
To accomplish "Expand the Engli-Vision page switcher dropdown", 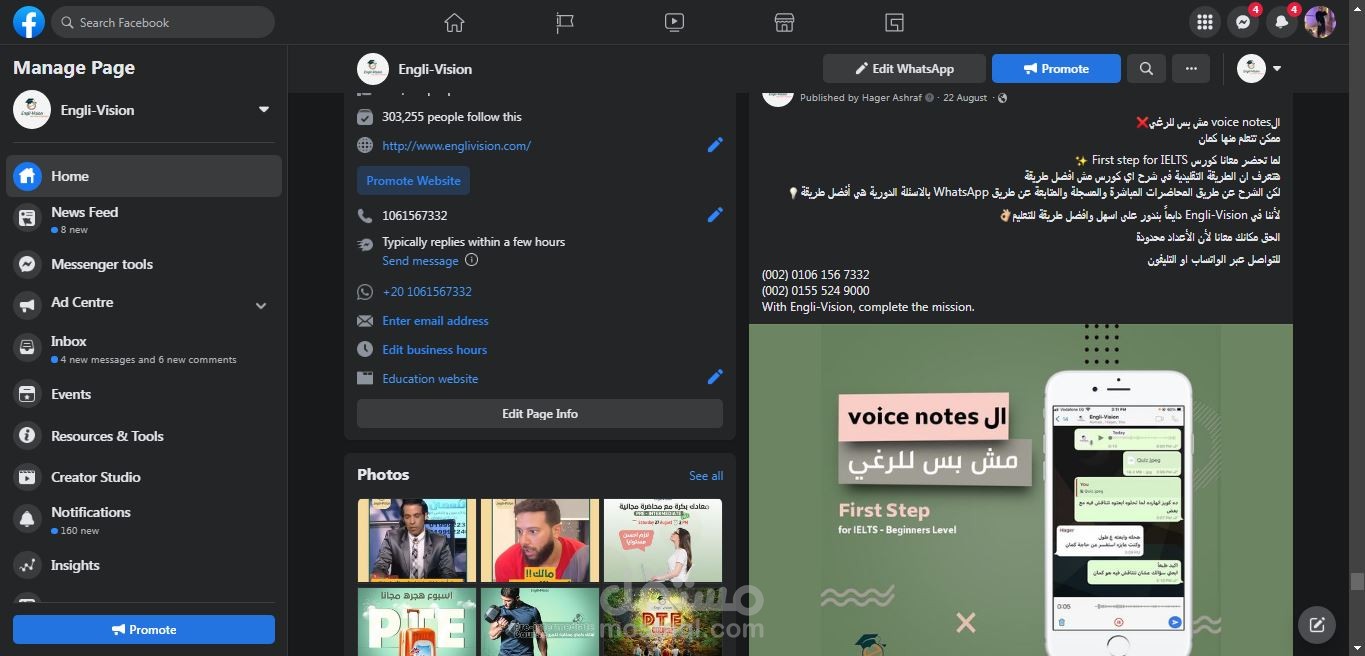I will 264,110.
